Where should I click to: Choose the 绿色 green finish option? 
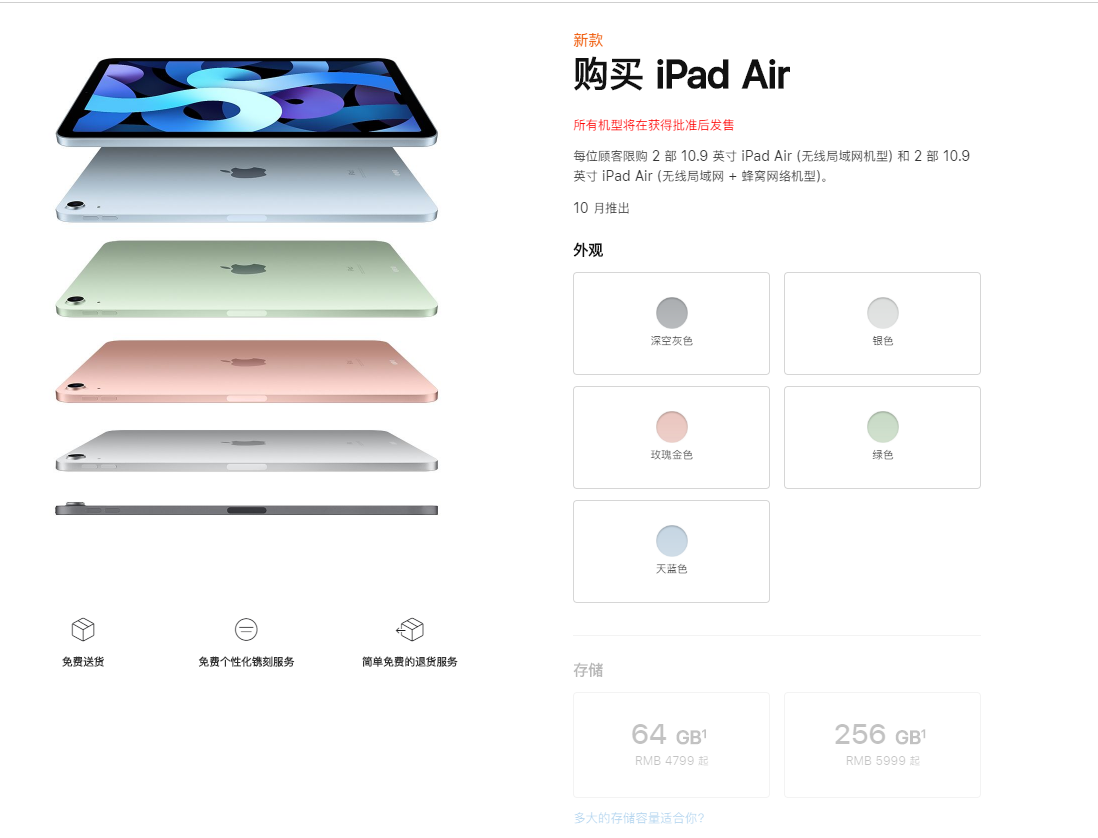(x=882, y=438)
